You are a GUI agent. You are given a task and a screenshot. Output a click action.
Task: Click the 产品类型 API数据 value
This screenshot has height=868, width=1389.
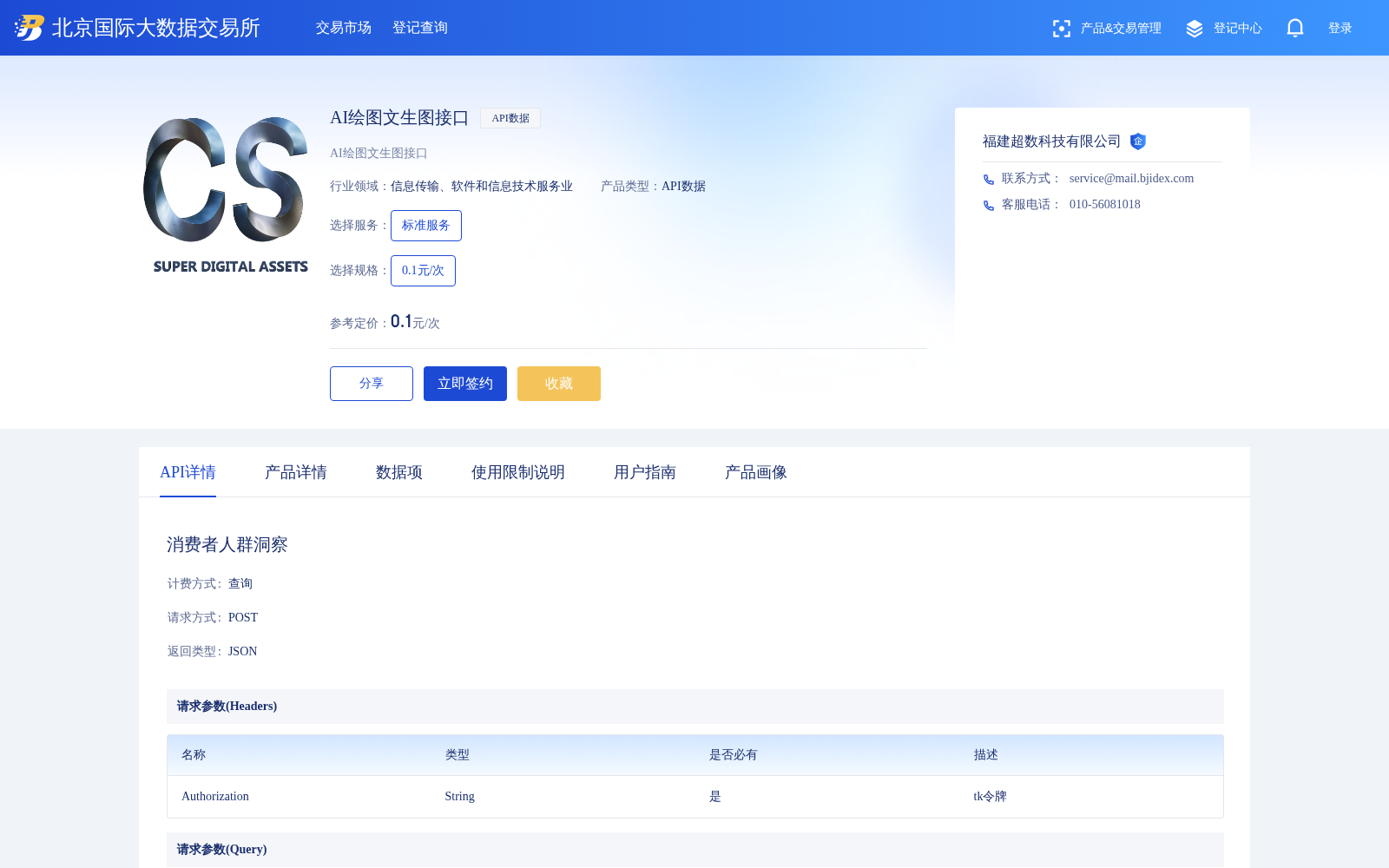[684, 187]
